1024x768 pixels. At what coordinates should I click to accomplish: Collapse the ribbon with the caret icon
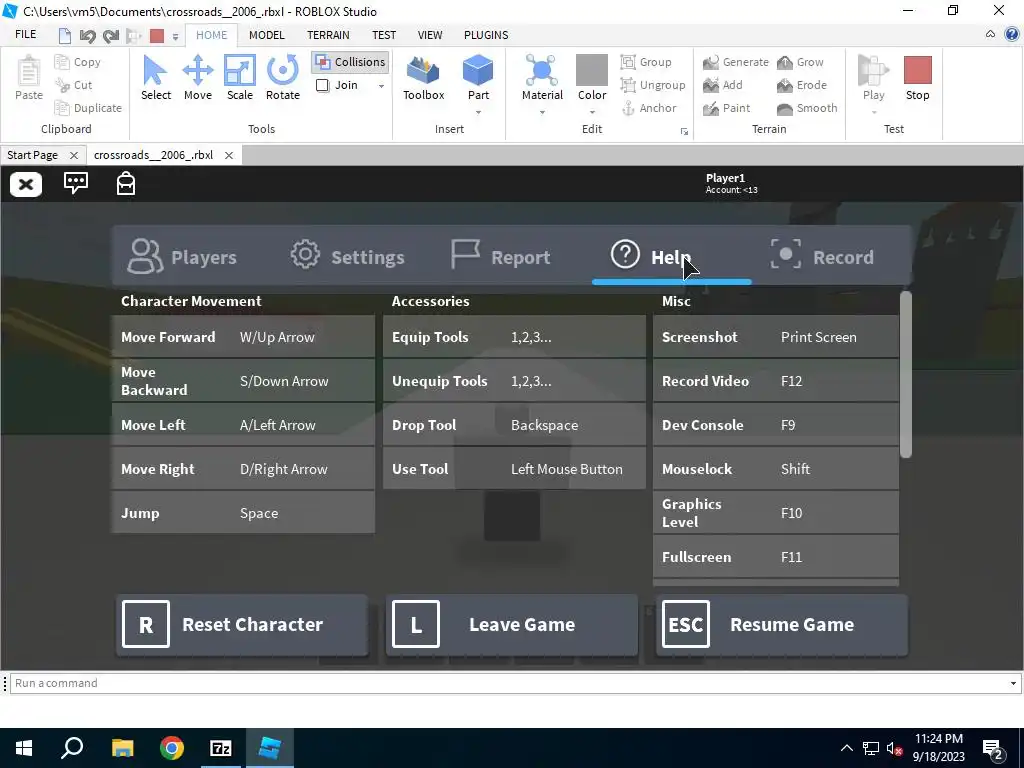pyautogui.click(x=990, y=35)
